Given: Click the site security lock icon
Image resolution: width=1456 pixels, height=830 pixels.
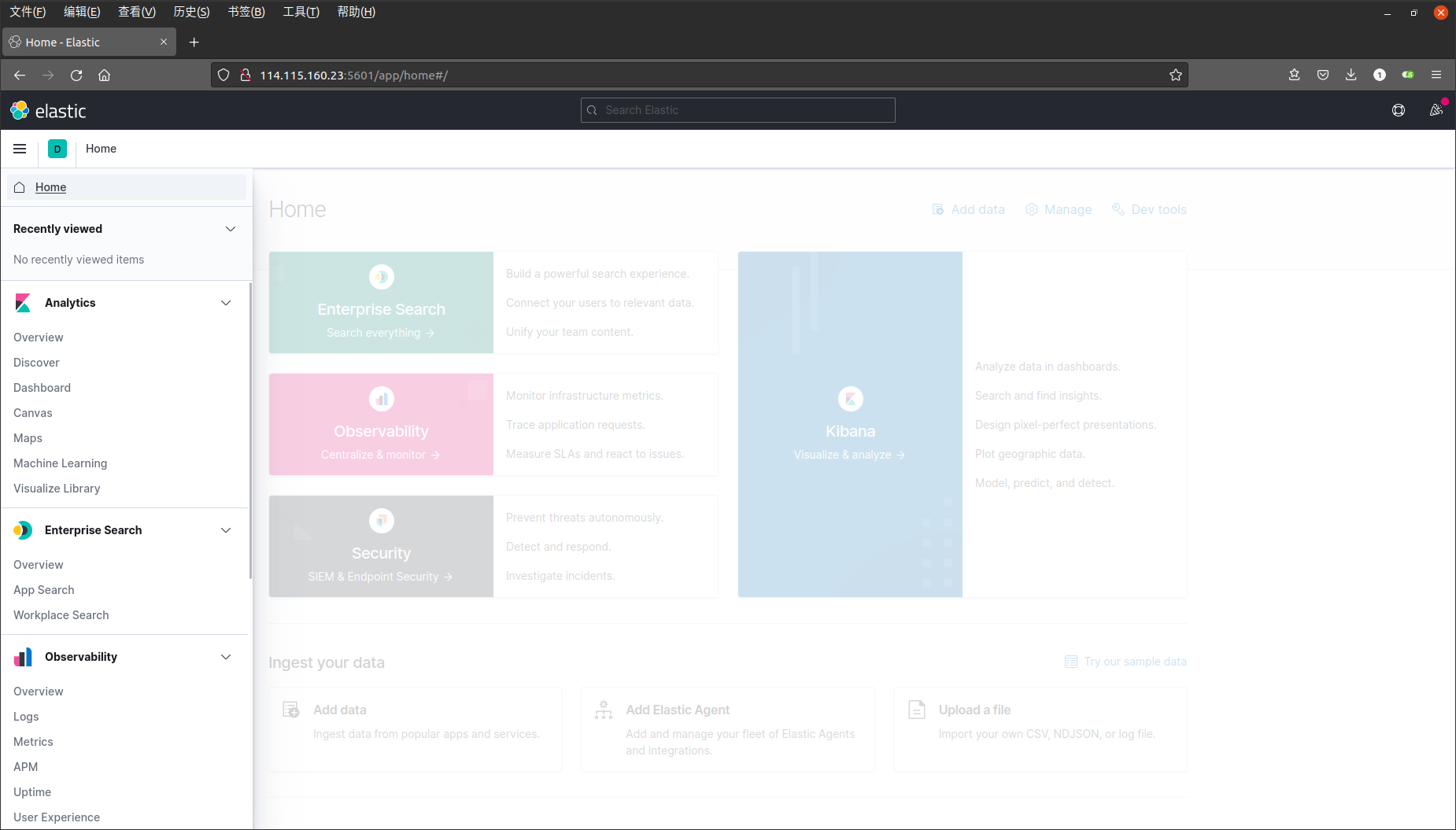Looking at the screenshot, I should click(x=246, y=75).
